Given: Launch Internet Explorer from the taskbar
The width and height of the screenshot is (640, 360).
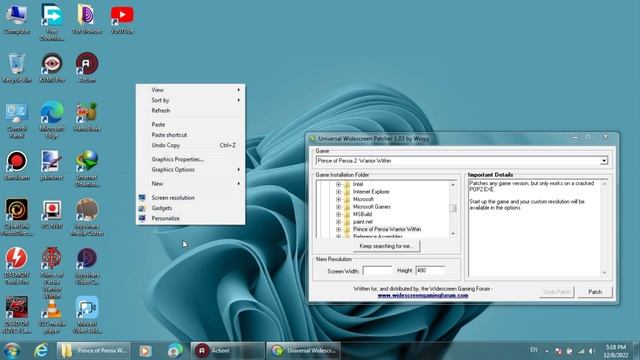Looking at the screenshot, I should (41, 351).
